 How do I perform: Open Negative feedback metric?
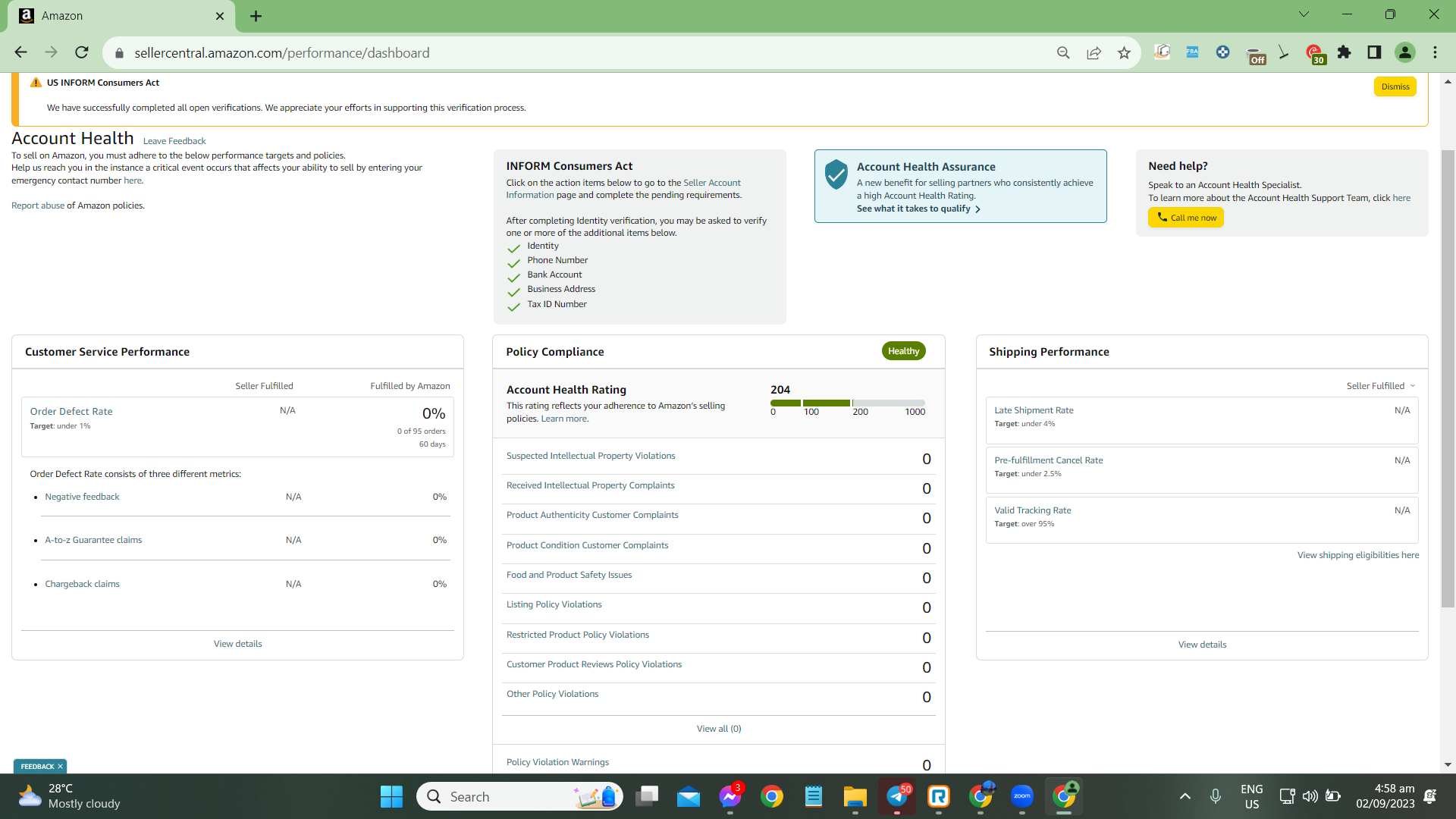tap(82, 497)
